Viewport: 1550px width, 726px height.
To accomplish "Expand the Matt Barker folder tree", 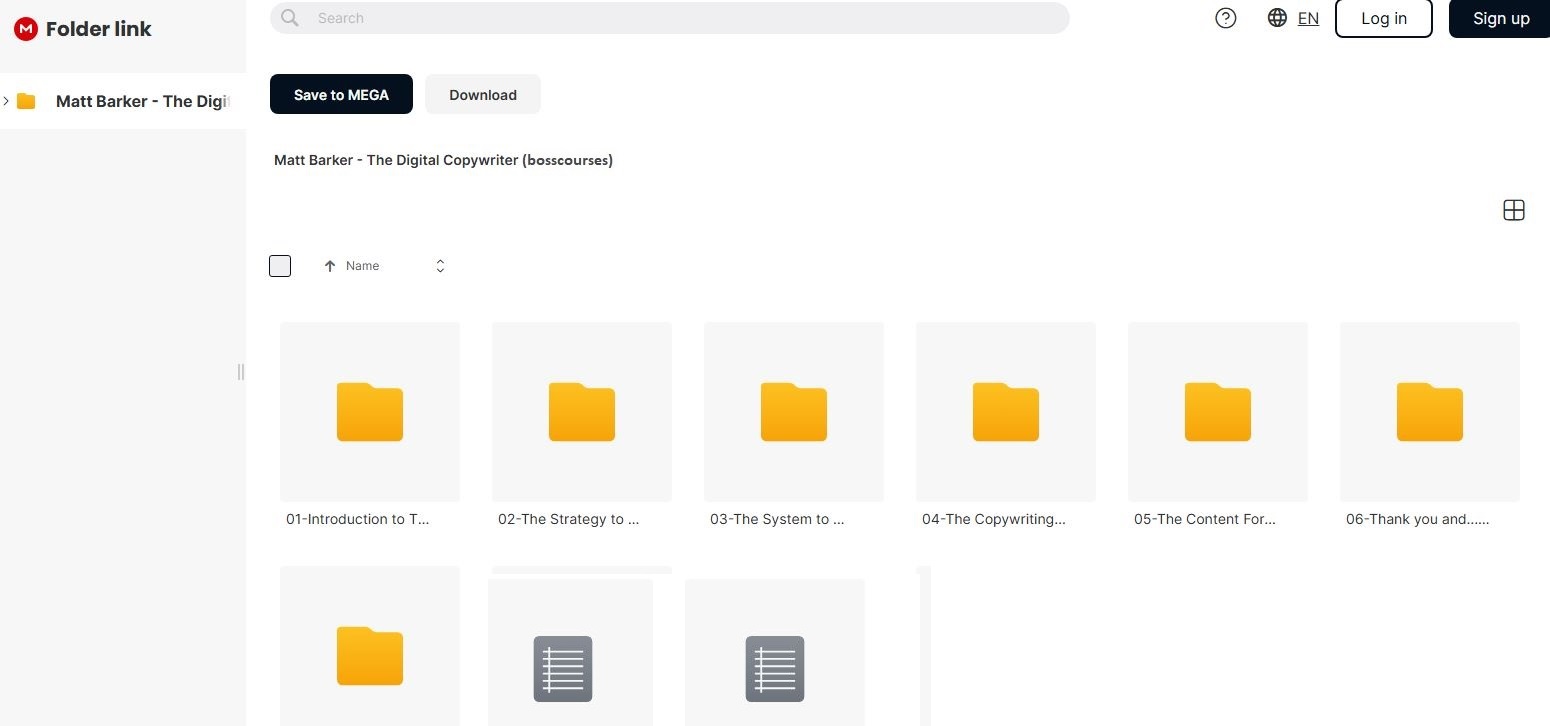I will 7,101.
